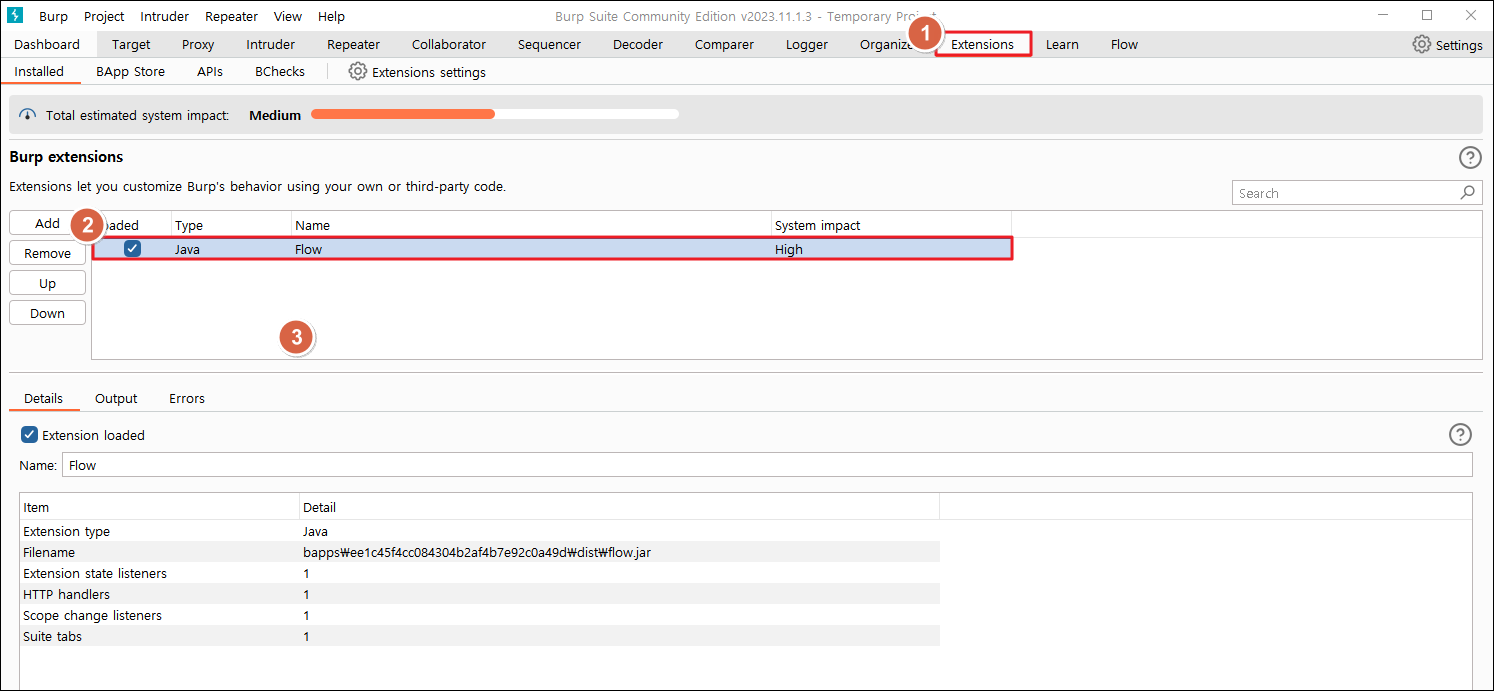Click the Remove extension button
Viewport: 1494px width, 691px height.
click(x=47, y=253)
